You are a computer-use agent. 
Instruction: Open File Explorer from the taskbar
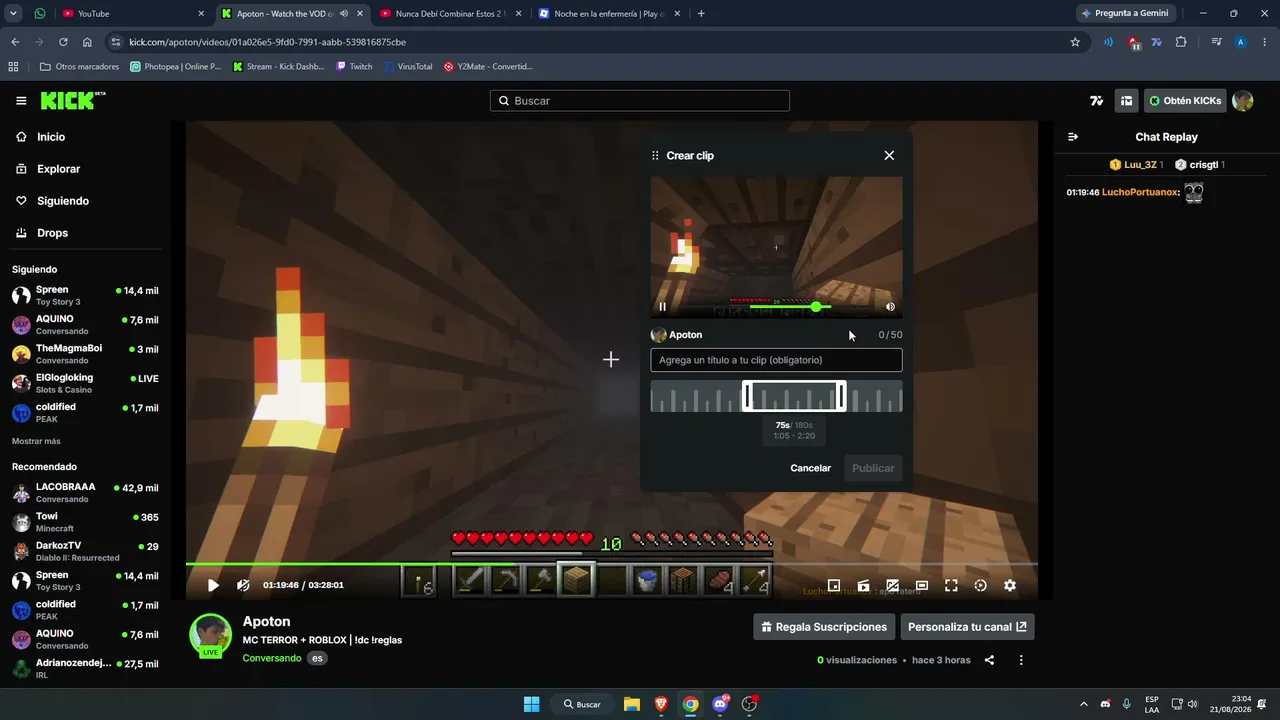[632, 704]
